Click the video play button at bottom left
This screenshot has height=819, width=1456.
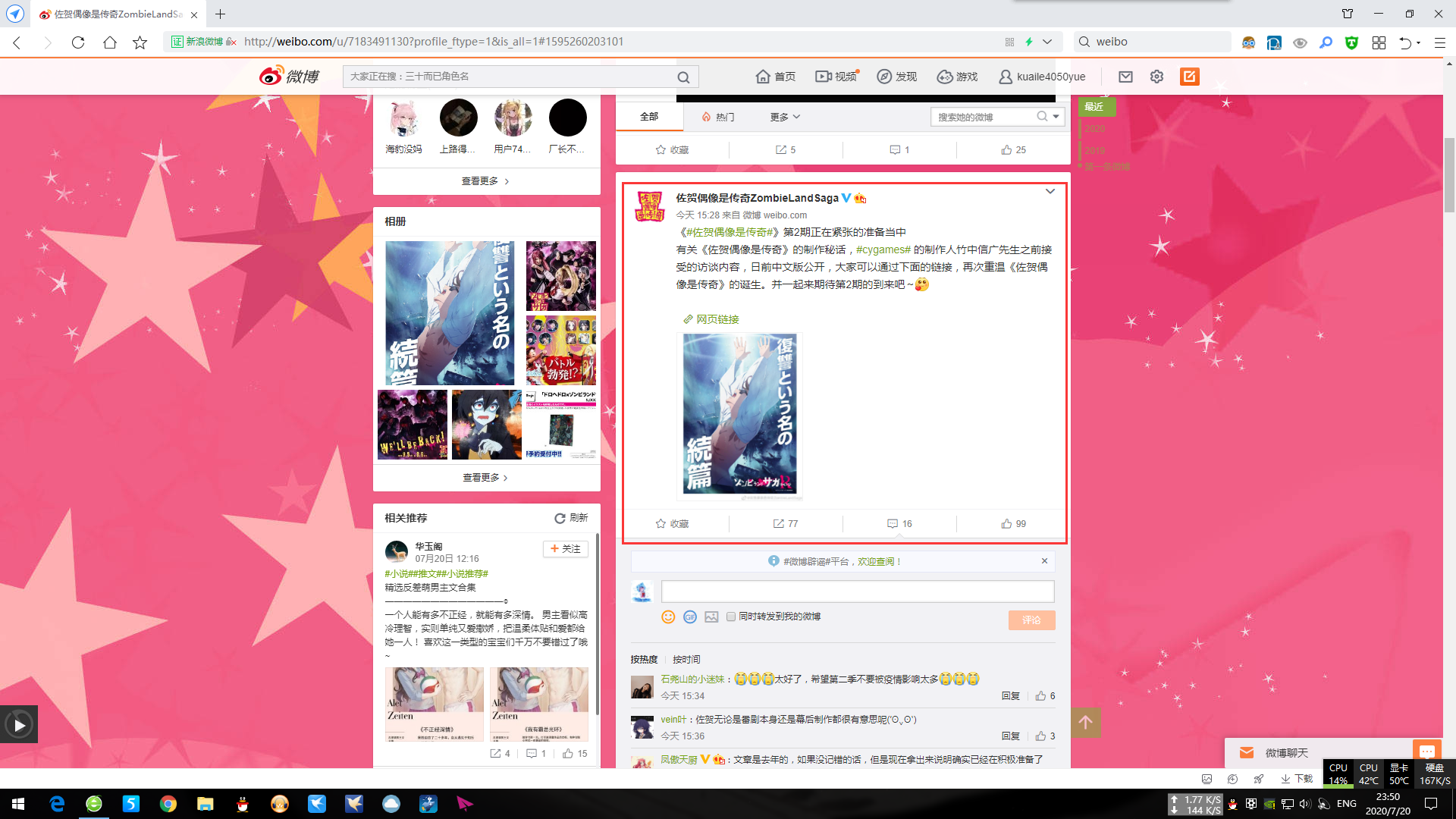tap(19, 725)
